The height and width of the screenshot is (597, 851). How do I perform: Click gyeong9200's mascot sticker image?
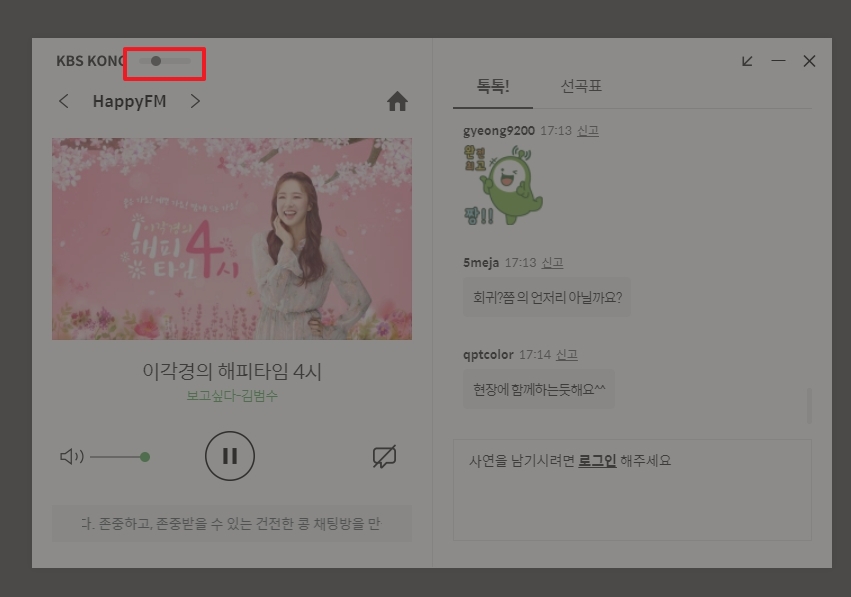(x=504, y=185)
